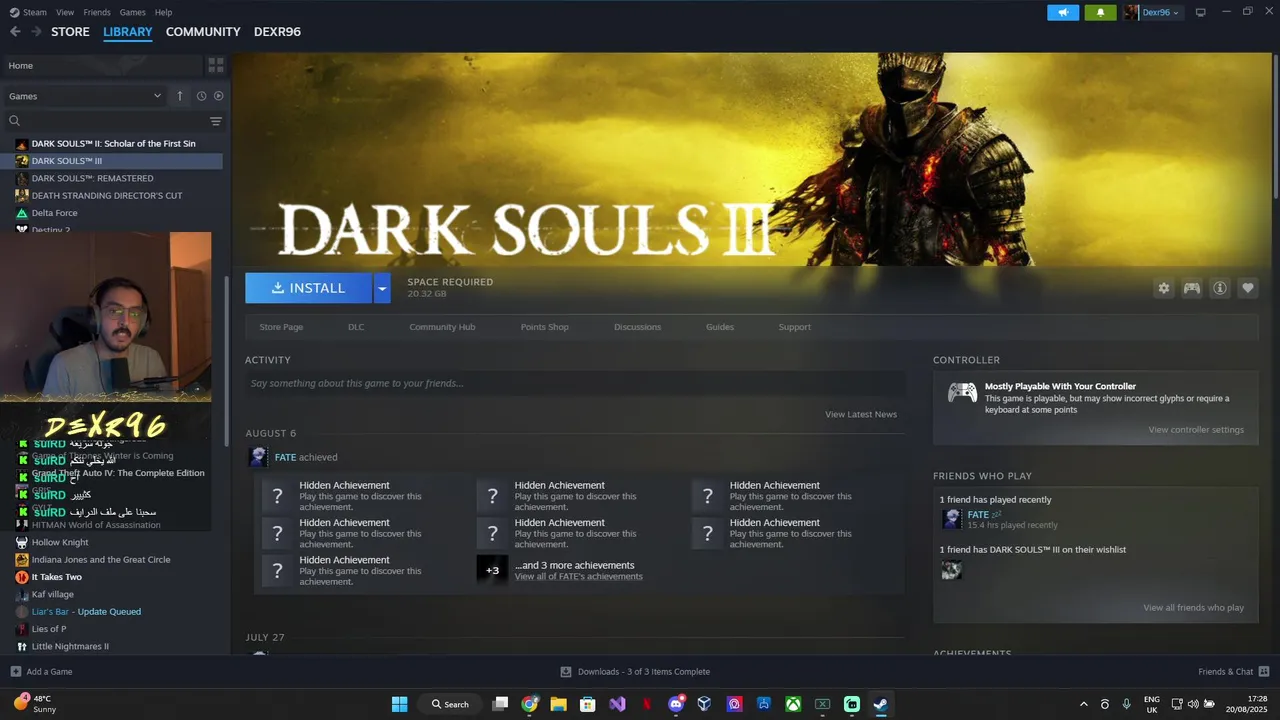Open the Discussions link

pos(637,327)
